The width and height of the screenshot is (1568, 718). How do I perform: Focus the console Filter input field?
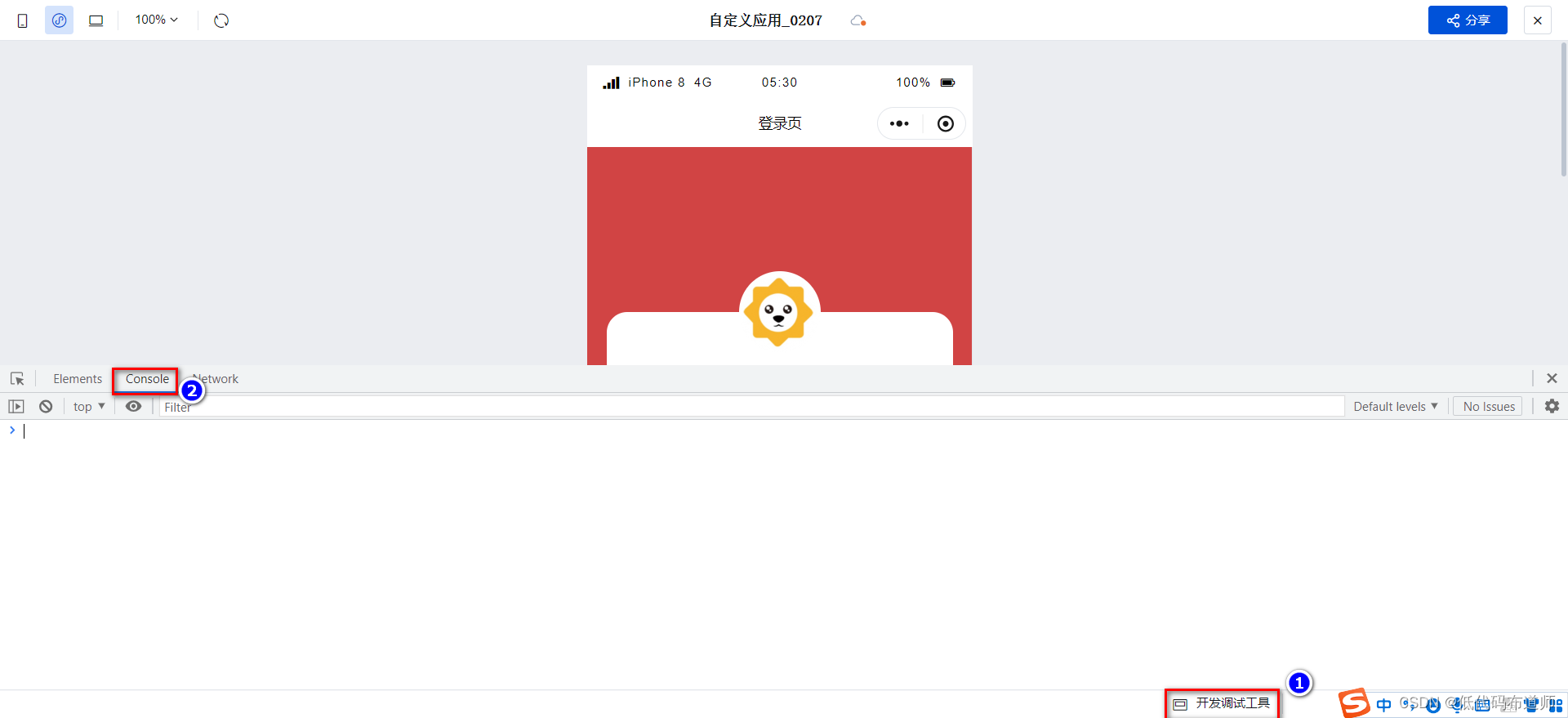(x=751, y=406)
